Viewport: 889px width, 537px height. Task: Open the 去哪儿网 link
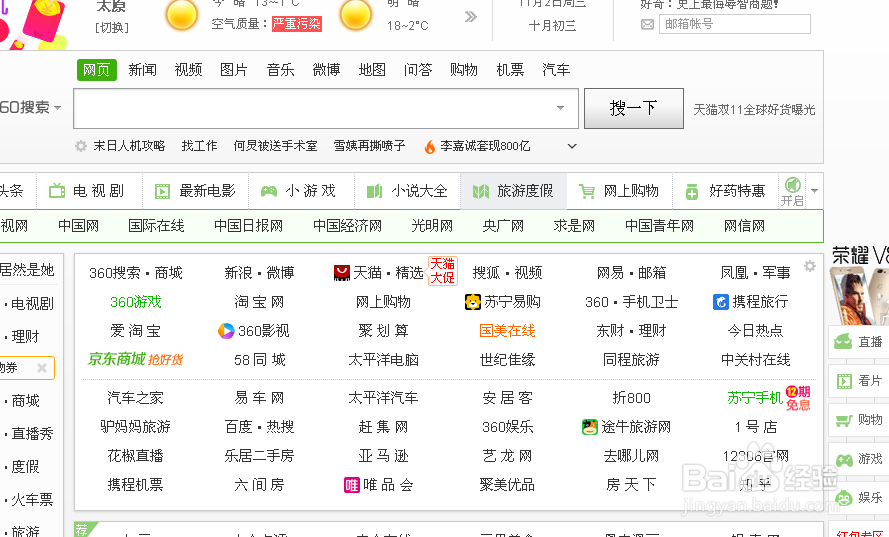coord(632,456)
